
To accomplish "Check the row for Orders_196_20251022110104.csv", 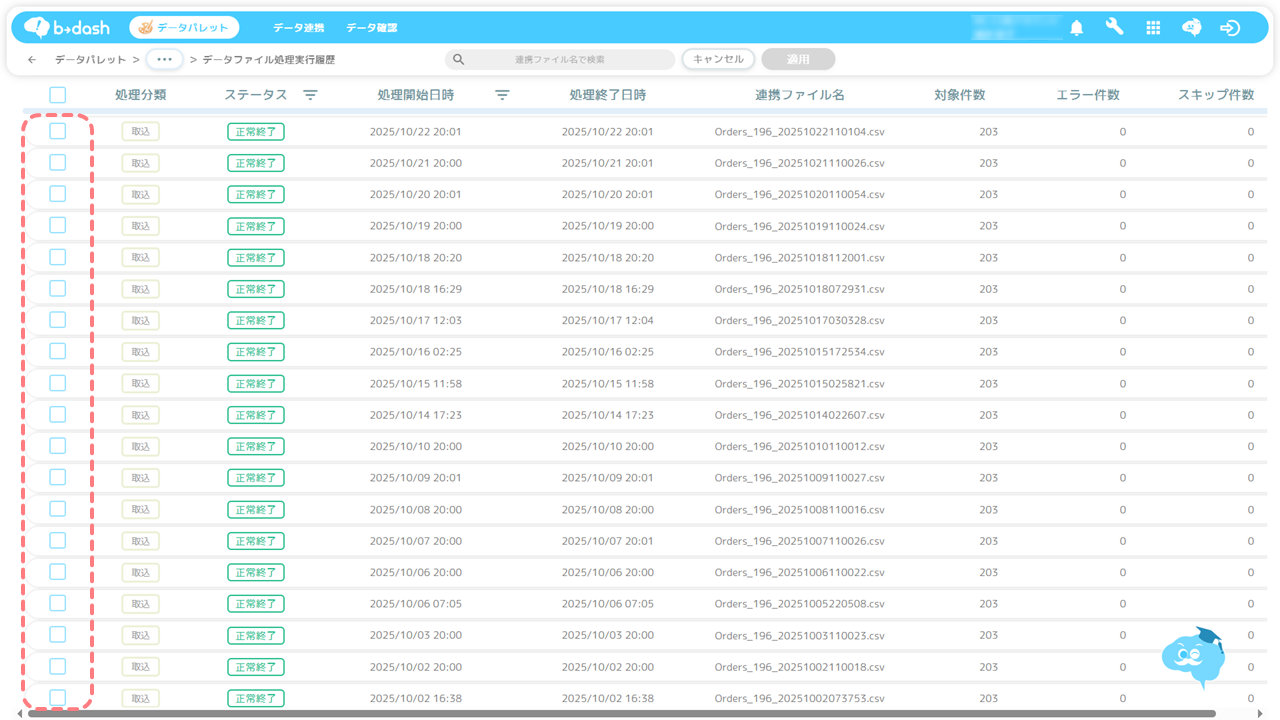I will click(x=58, y=131).
